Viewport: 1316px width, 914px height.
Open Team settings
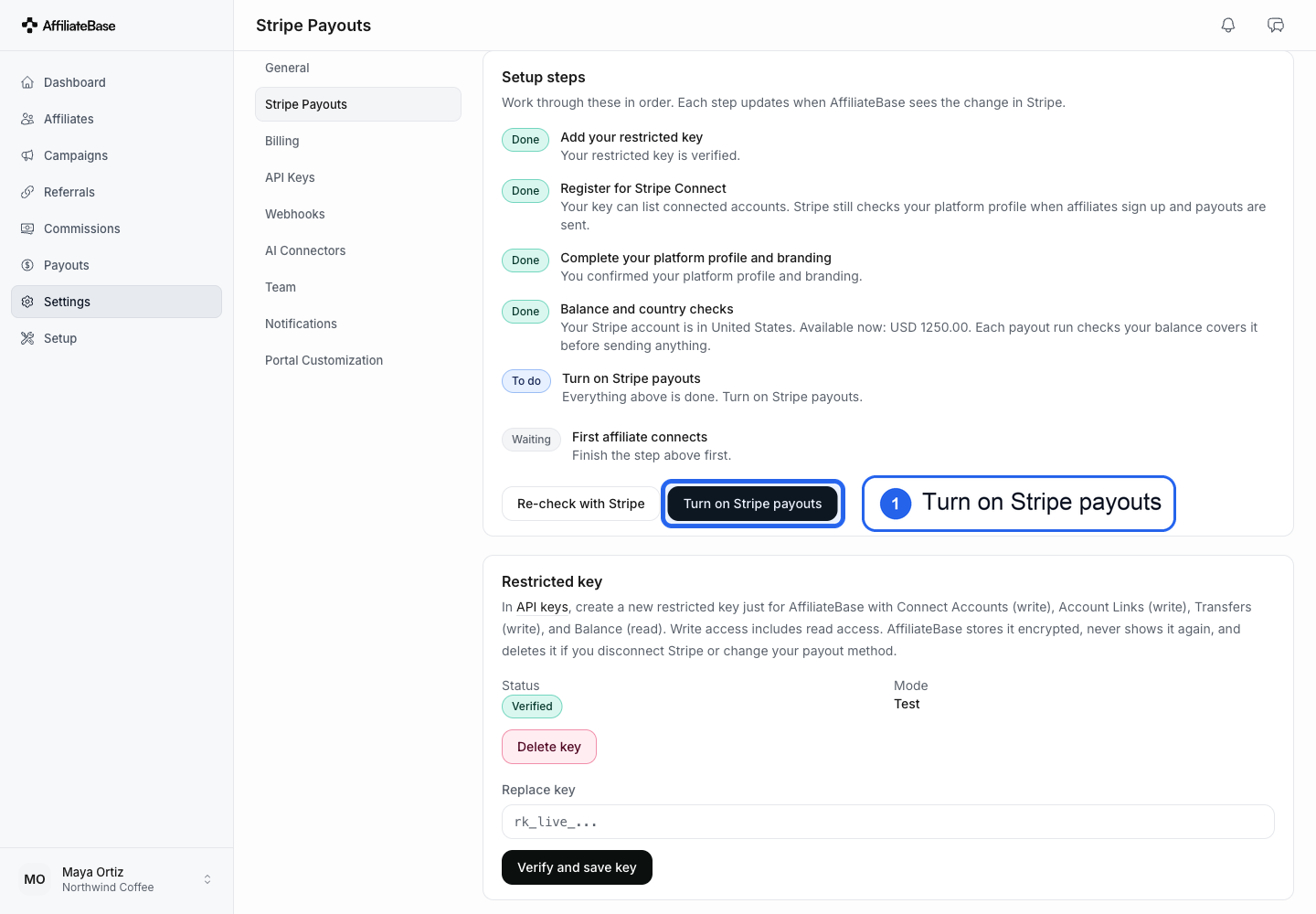click(x=358, y=287)
